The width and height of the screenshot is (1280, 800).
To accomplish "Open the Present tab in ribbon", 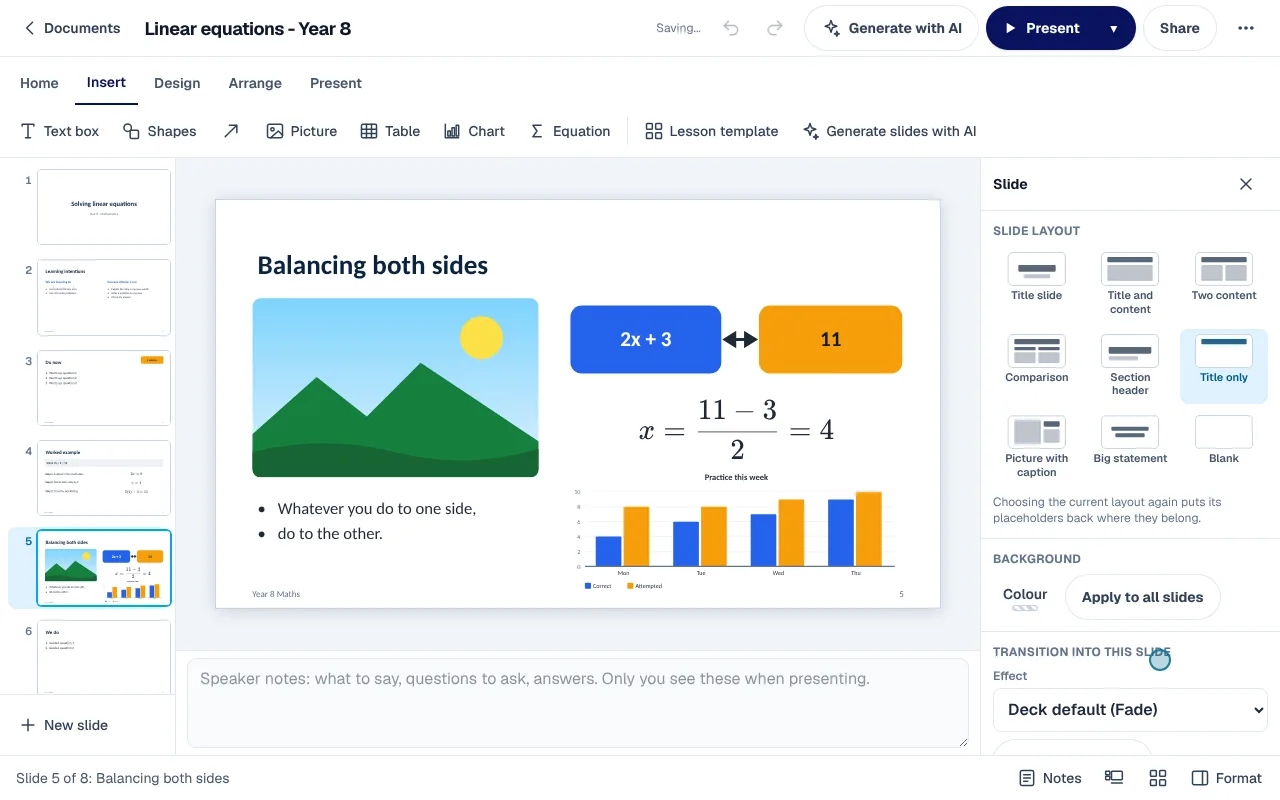I will 336,83.
